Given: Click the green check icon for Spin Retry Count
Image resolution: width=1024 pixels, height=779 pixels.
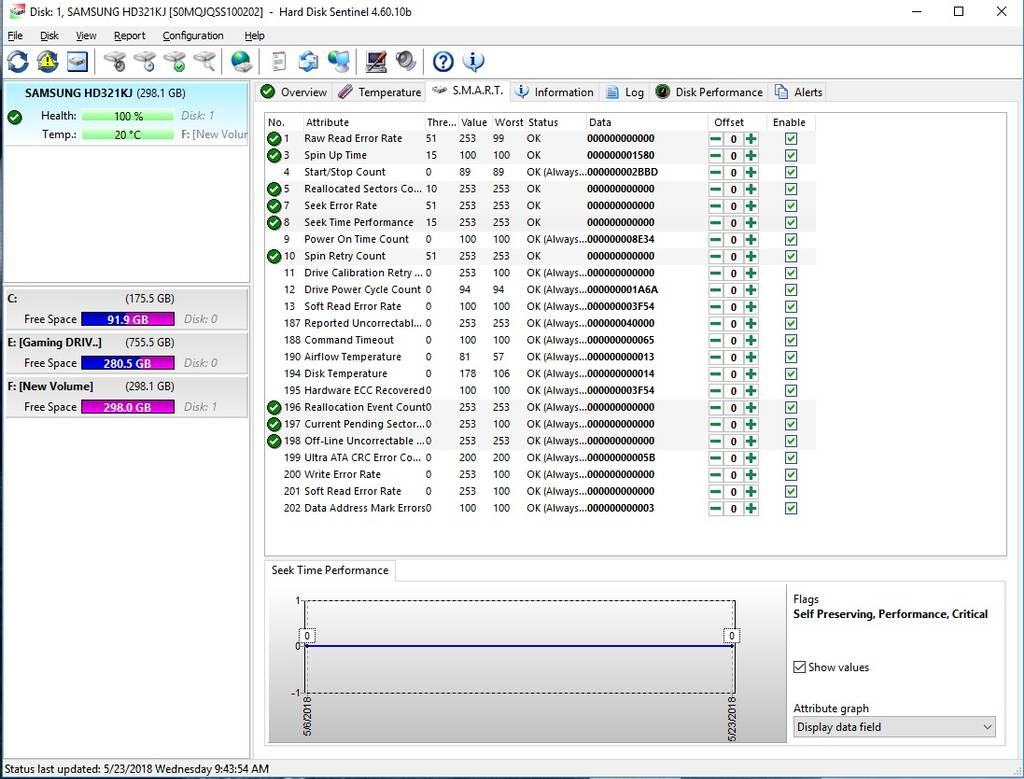Looking at the screenshot, I should (x=274, y=256).
